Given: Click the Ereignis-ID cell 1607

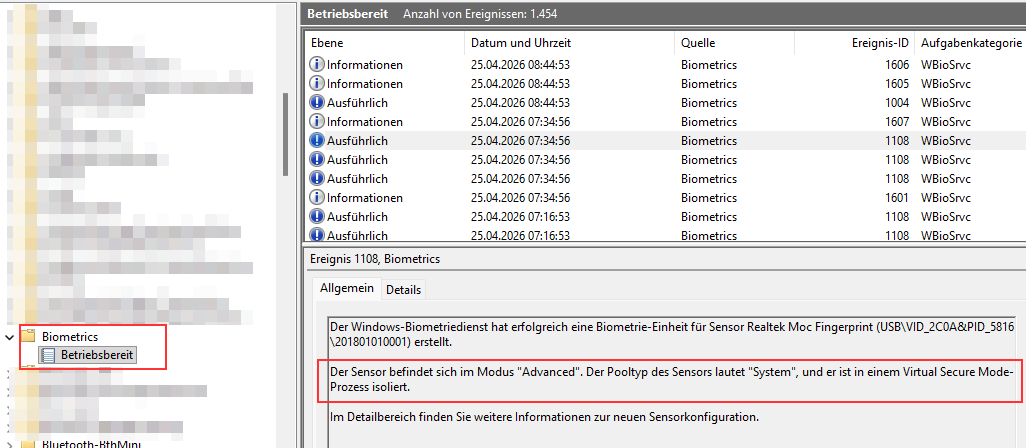Looking at the screenshot, I should (897, 122).
